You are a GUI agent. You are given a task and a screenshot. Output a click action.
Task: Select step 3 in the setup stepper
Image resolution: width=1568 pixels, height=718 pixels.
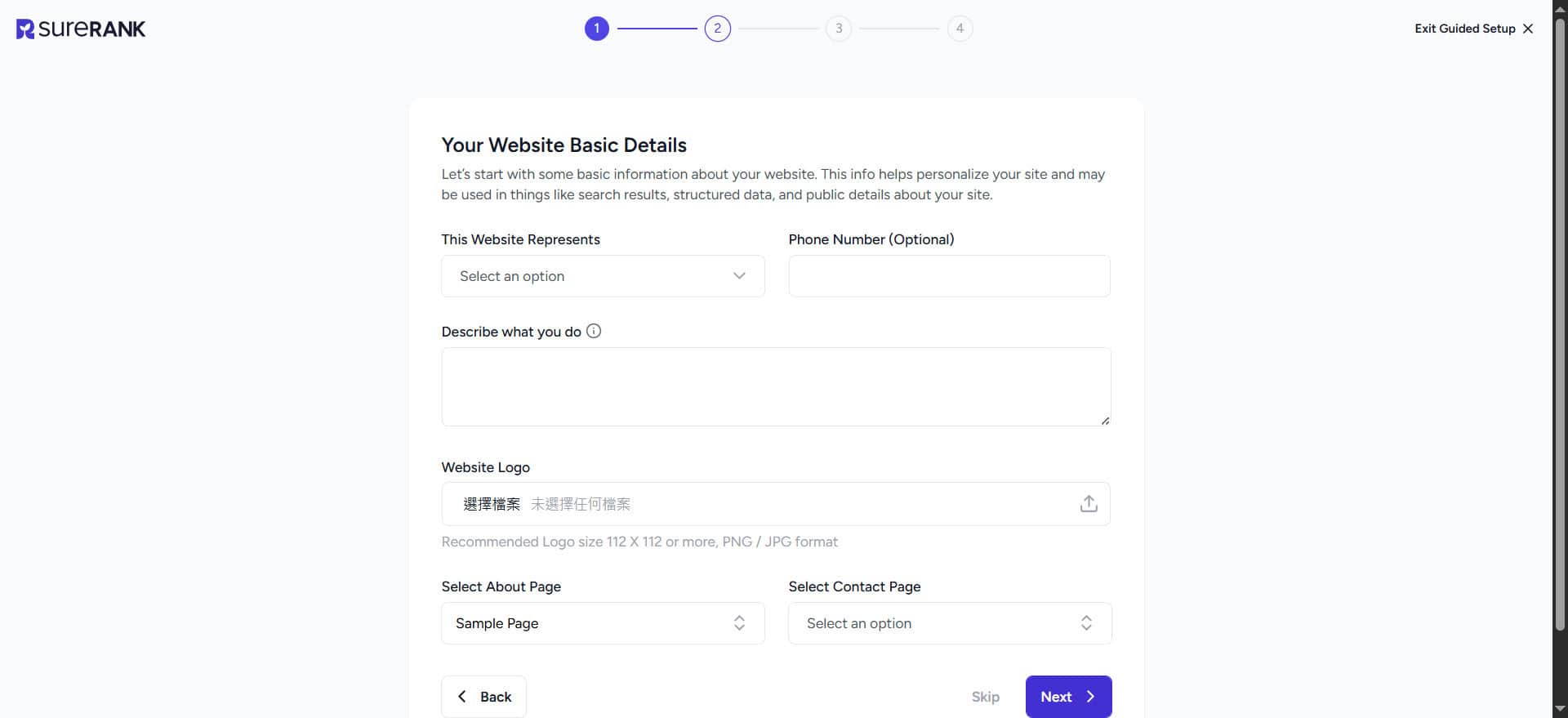838,29
